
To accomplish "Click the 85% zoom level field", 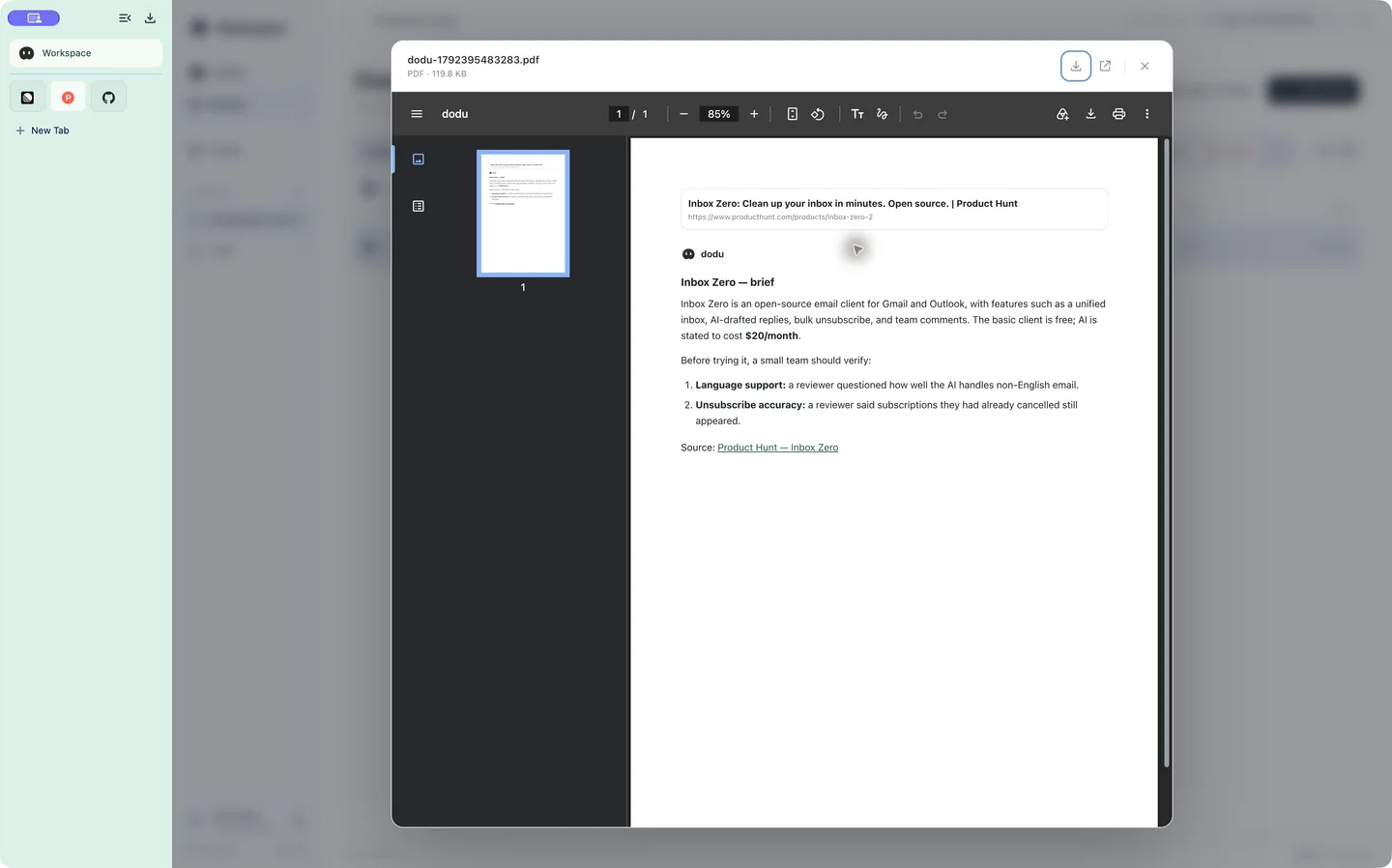I will click(x=719, y=114).
